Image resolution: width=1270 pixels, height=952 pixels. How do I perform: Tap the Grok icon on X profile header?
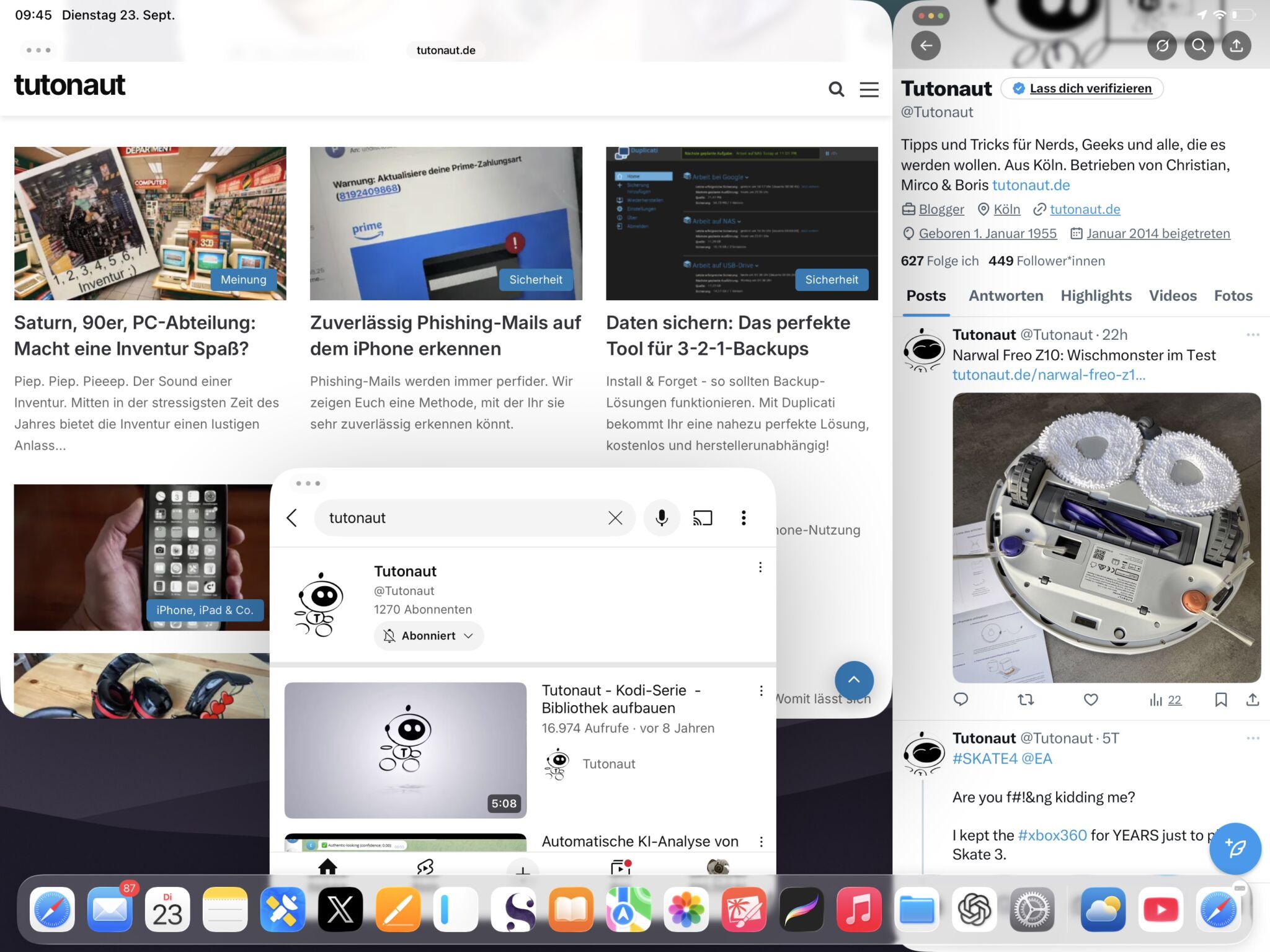tap(1162, 46)
